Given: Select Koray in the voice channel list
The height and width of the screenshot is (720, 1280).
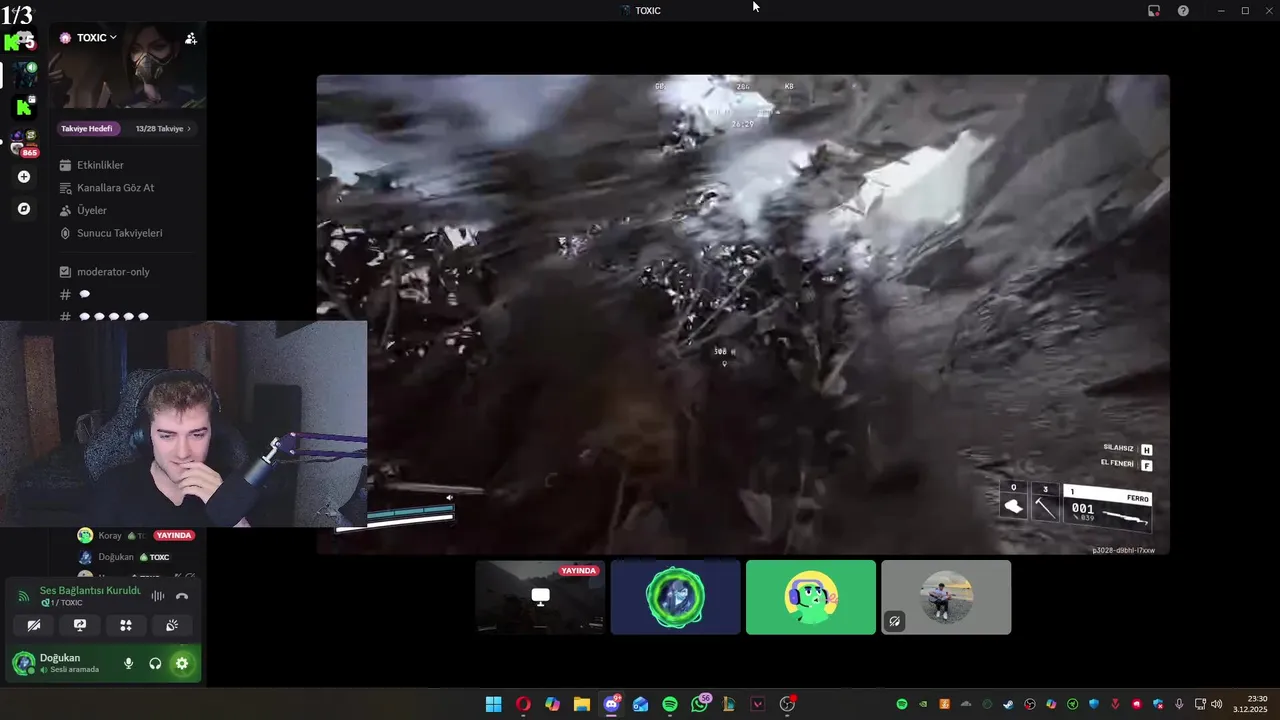Looking at the screenshot, I should point(110,536).
